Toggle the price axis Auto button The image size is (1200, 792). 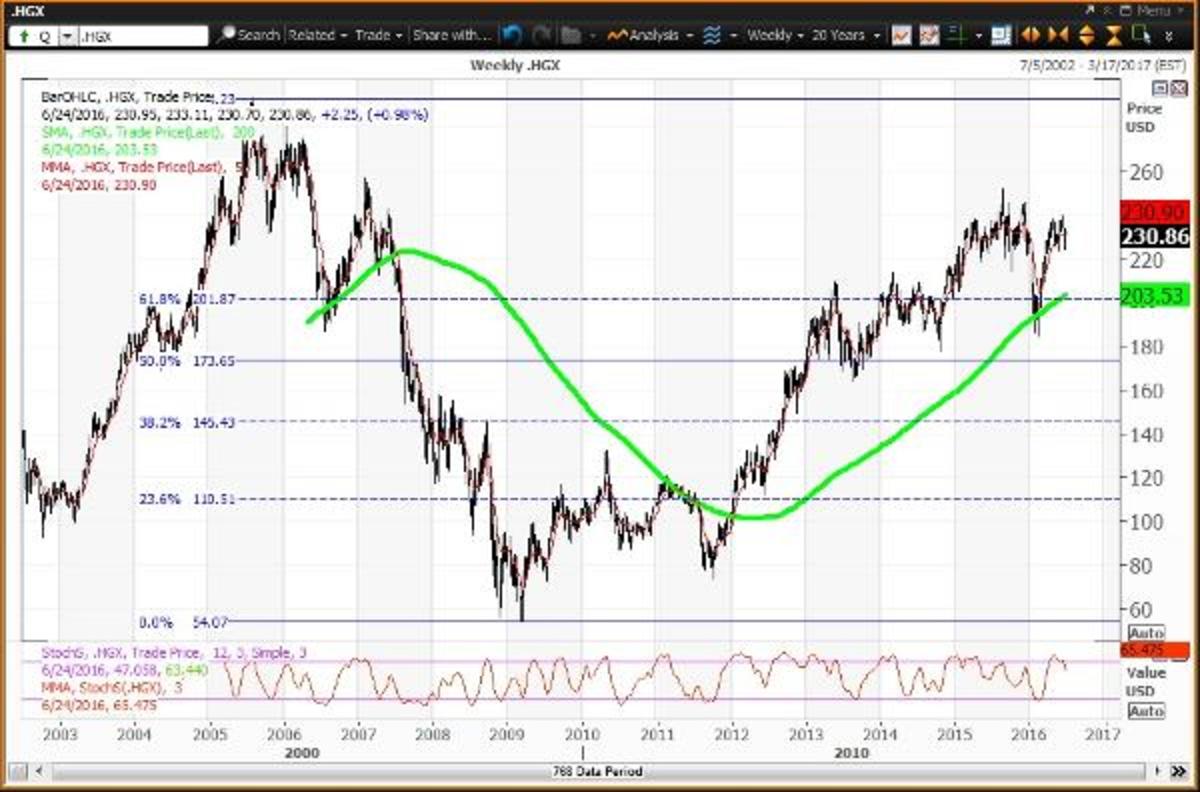1145,633
